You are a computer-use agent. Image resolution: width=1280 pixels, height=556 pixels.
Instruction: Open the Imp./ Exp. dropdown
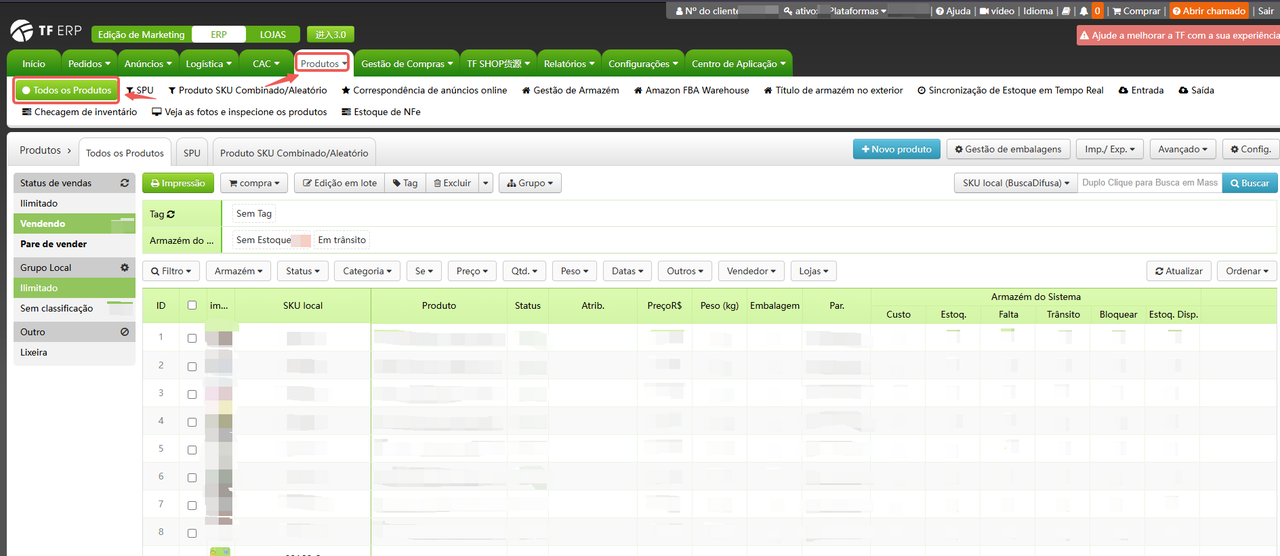coord(1110,149)
